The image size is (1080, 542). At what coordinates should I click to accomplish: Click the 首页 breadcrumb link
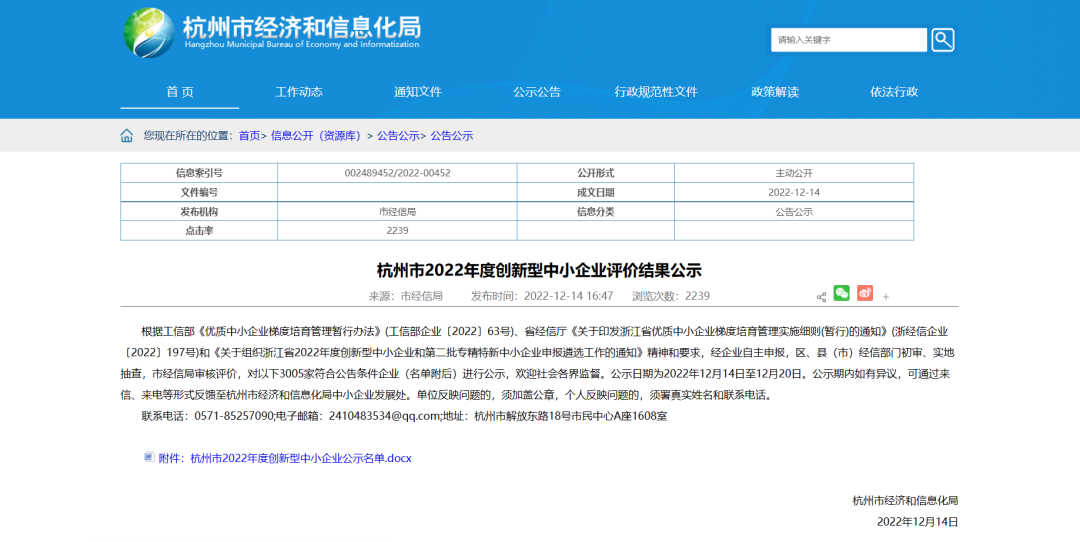point(249,136)
